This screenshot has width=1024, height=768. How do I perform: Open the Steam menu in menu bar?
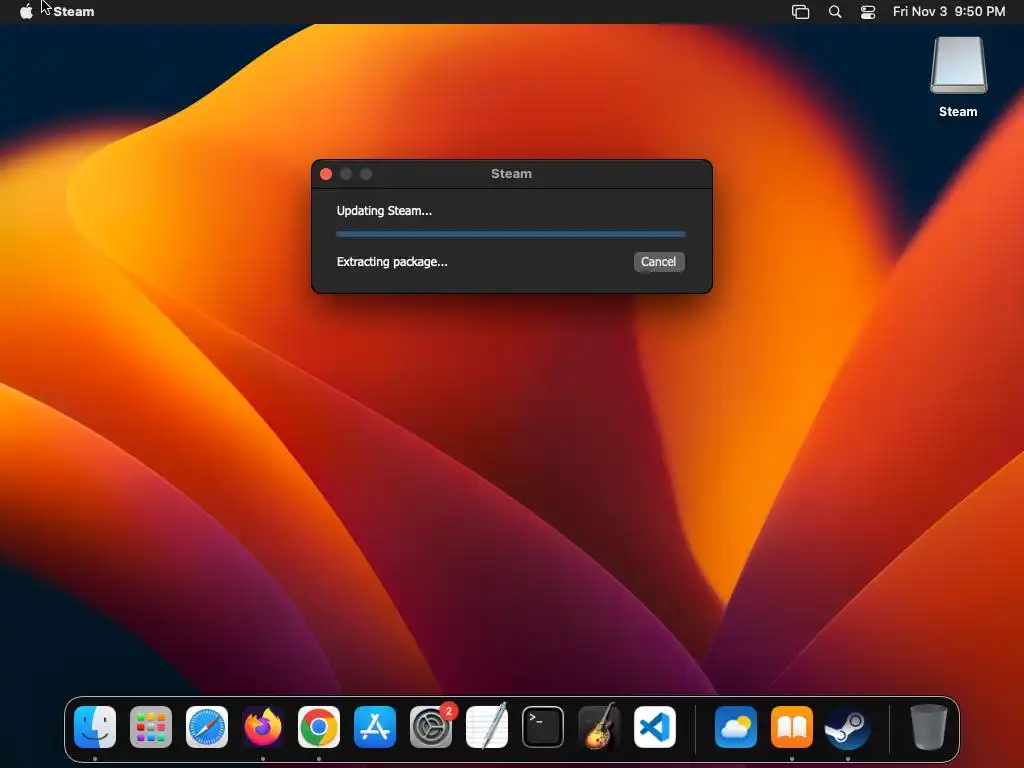[x=74, y=11]
